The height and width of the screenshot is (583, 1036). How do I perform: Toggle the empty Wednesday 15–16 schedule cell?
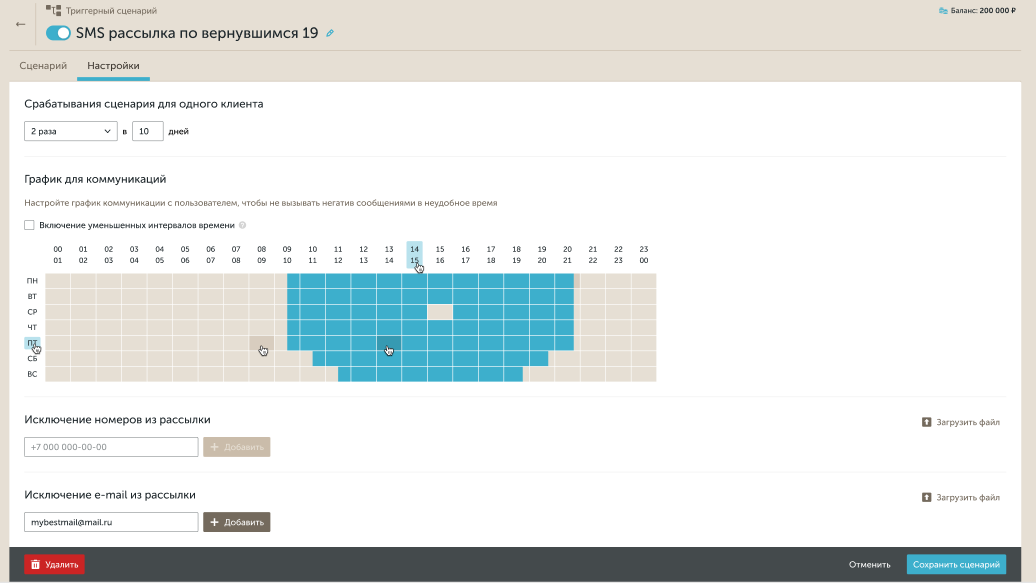pos(440,312)
